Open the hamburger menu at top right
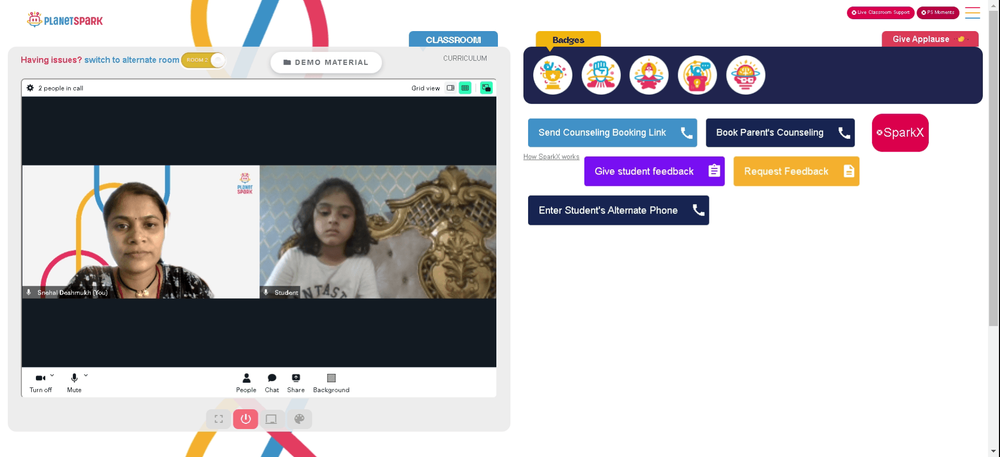This screenshot has height=457, width=1000. pos(973,13)
